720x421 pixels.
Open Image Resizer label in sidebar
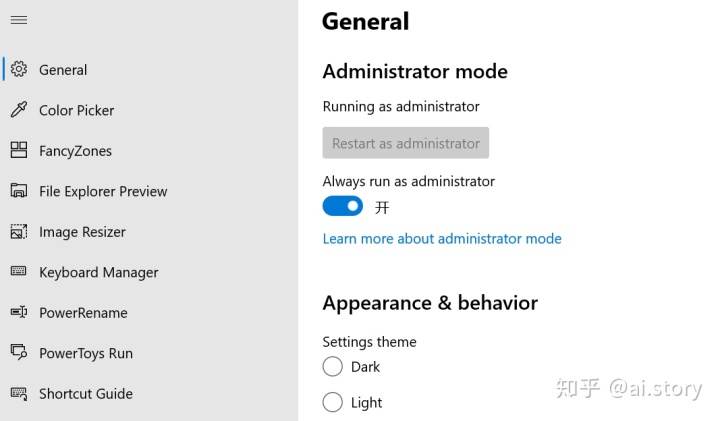coord(82,232)
